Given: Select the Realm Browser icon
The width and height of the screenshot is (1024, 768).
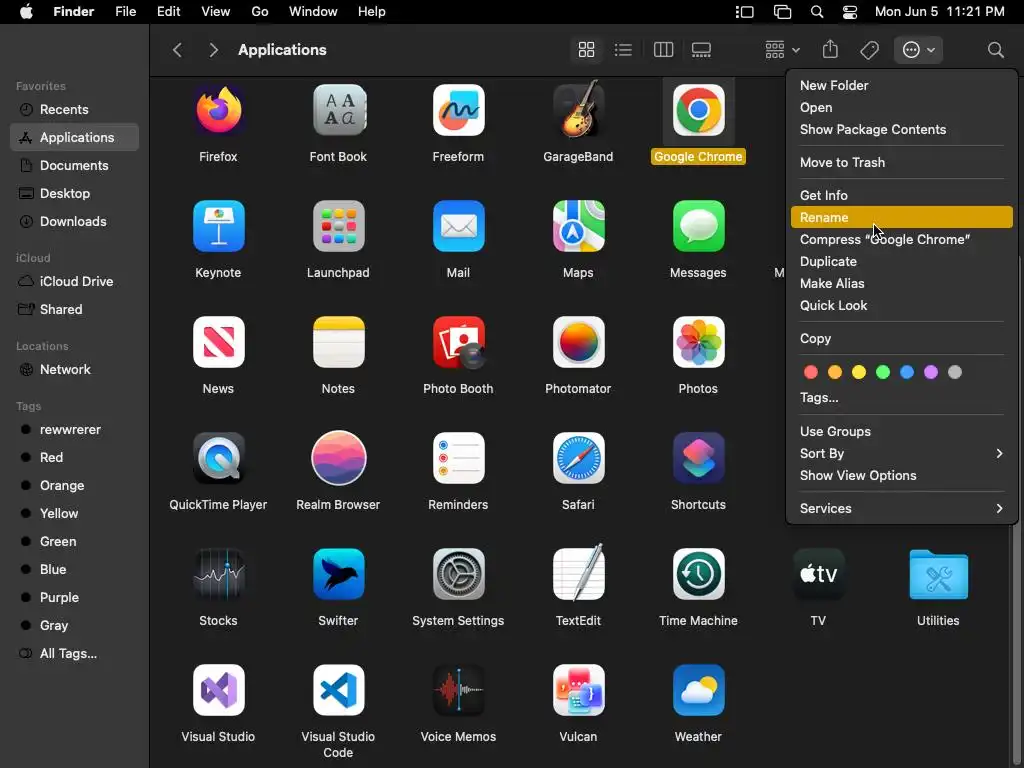Looking at the screenshot, I should point(338,458).
